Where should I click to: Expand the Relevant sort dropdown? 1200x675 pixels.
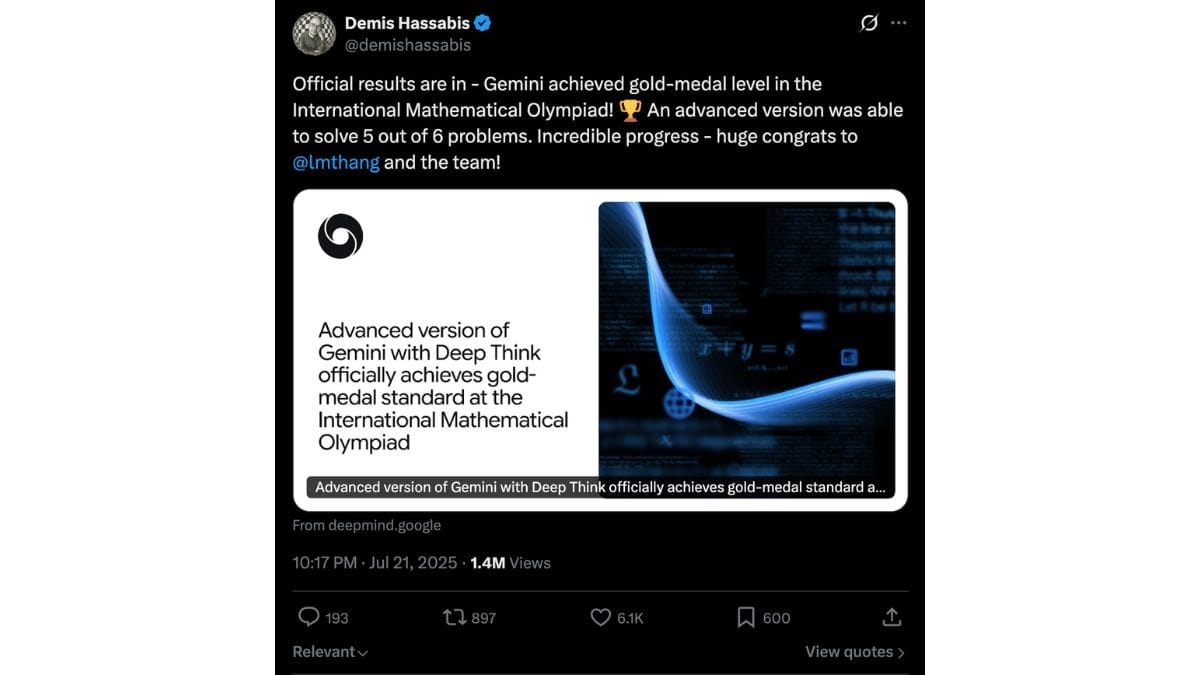point(330,652)
